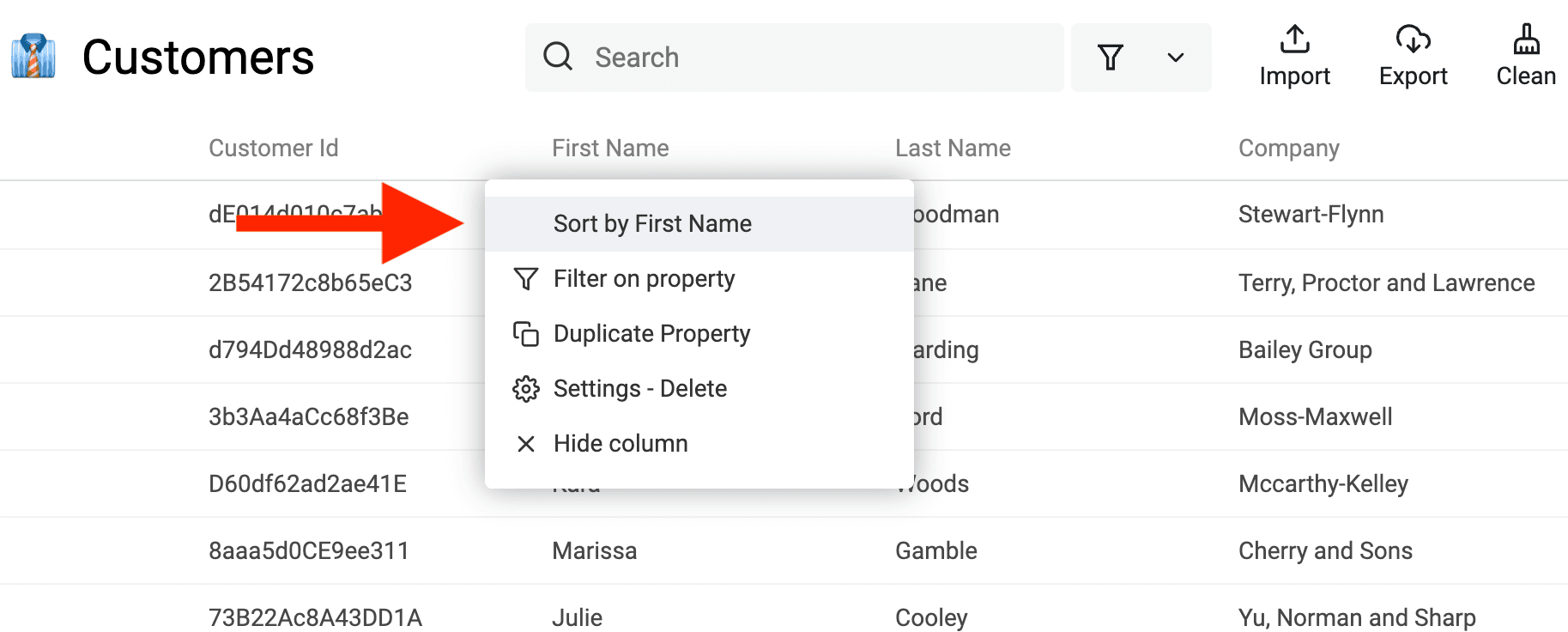This screenshot has height=632, width=1568.
Task: Expand the filter dropdown chevron
Action: click(1175, 58)
